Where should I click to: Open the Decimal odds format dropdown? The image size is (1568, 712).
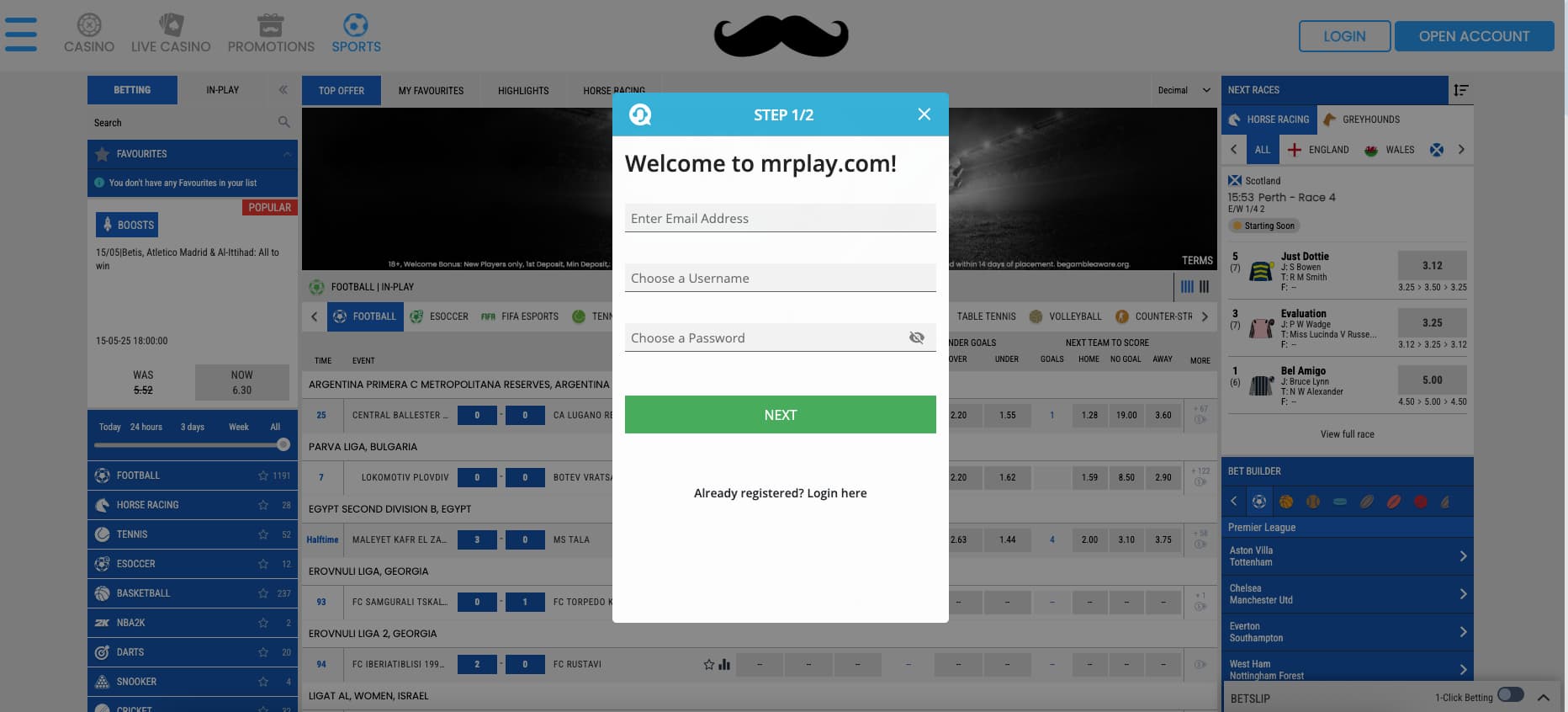click(1184, 90)
